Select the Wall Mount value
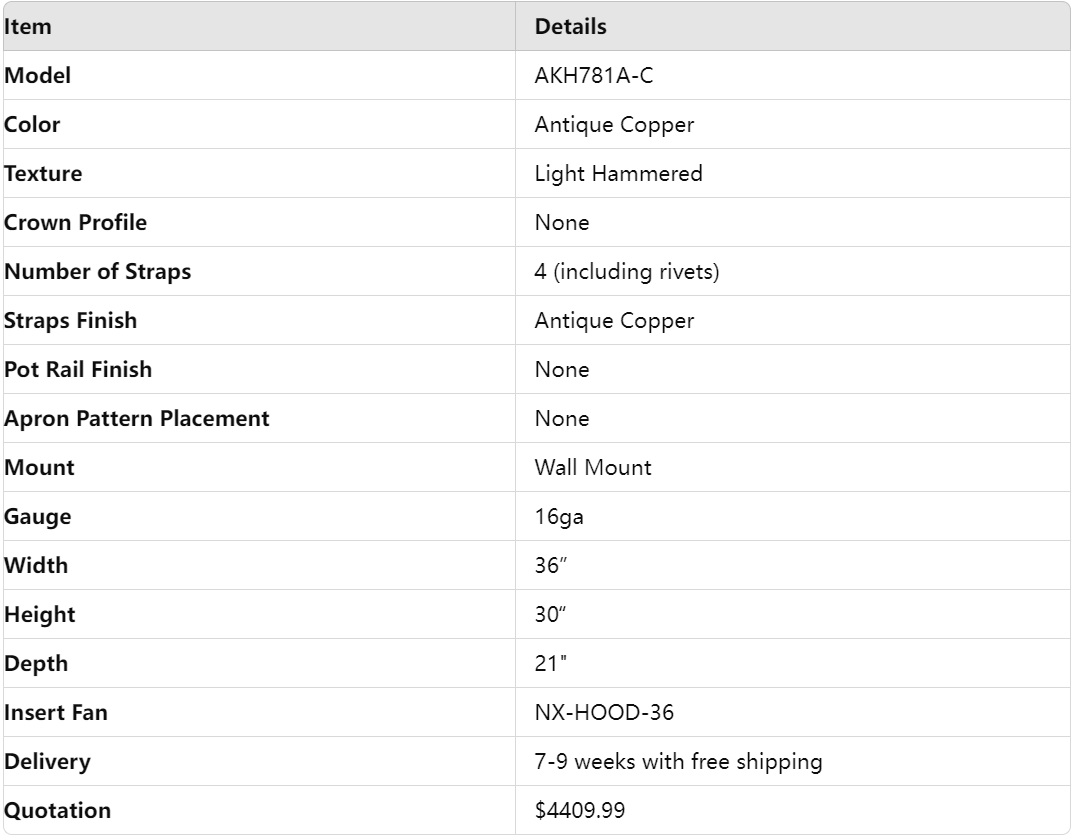 coord(593,468)
